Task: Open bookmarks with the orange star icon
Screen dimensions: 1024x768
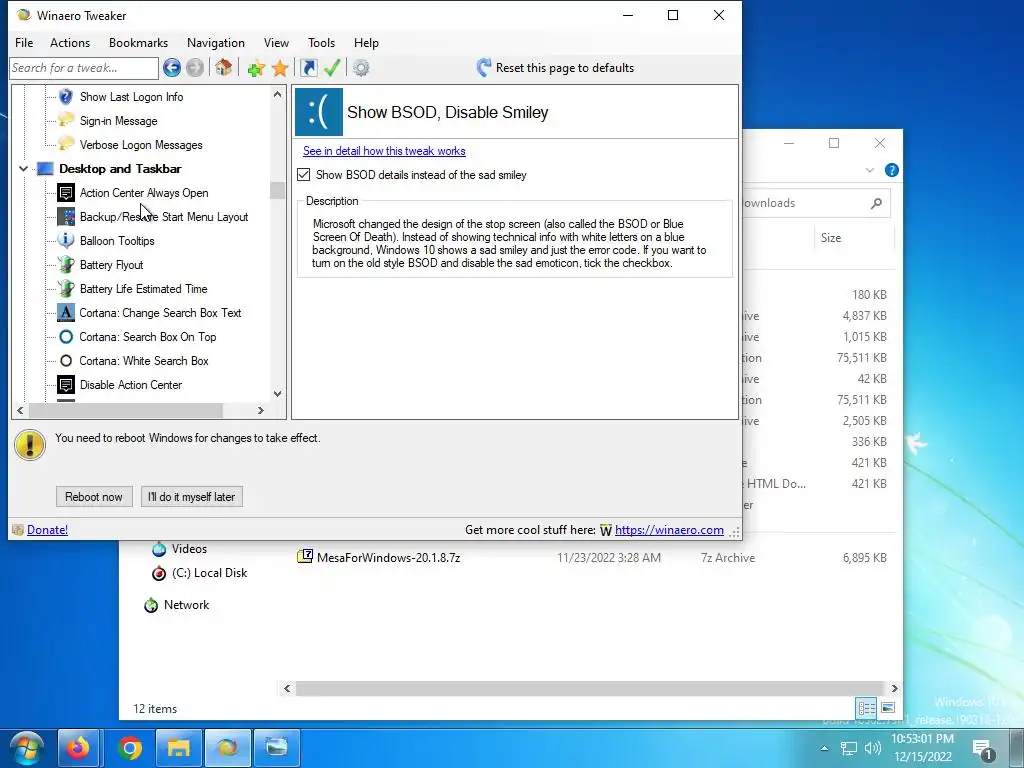Action: coord(280,68)
